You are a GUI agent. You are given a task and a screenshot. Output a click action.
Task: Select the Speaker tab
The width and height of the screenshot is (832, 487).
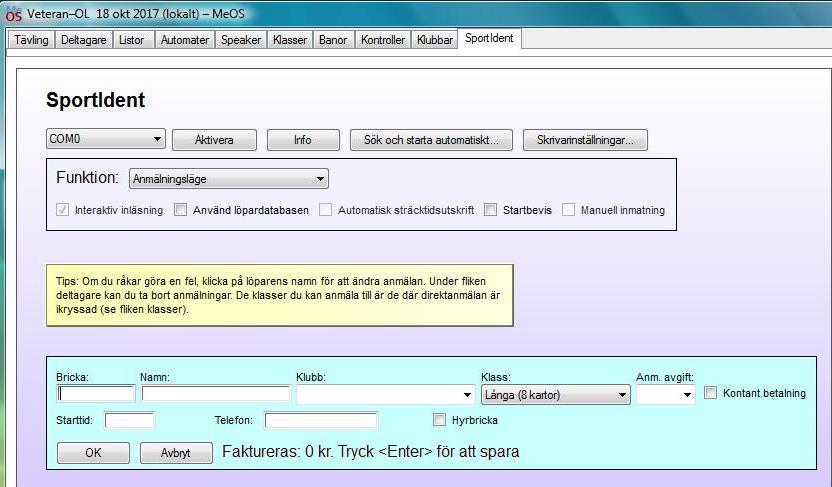[x=241, y=40]
